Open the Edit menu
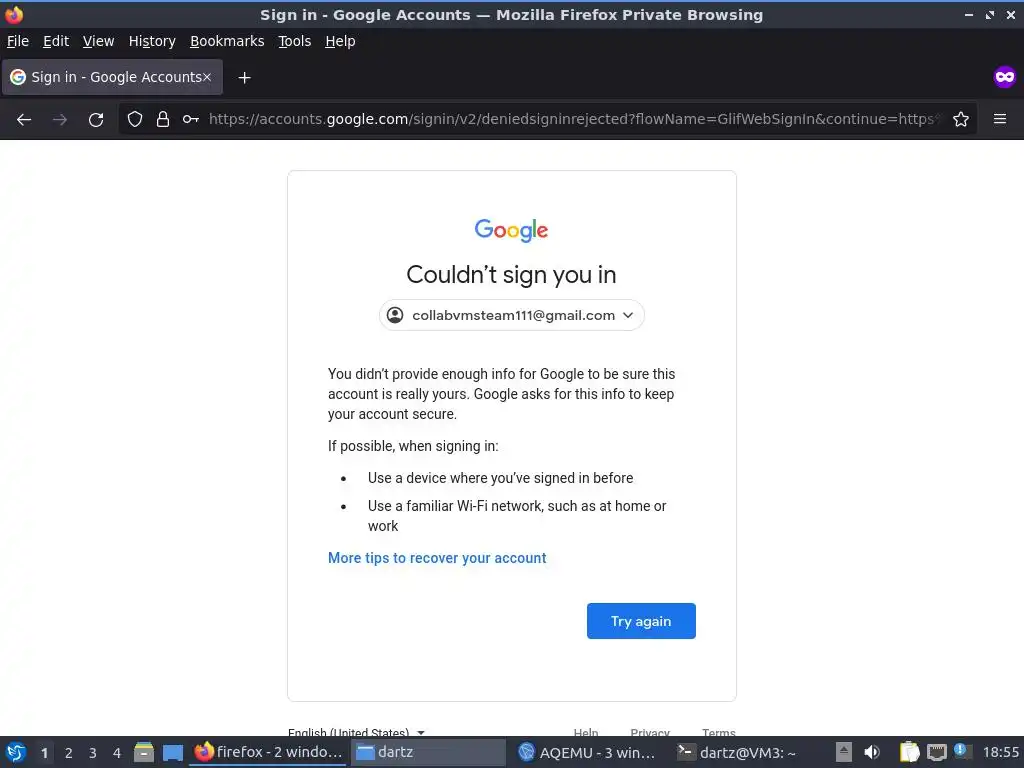 56,41
